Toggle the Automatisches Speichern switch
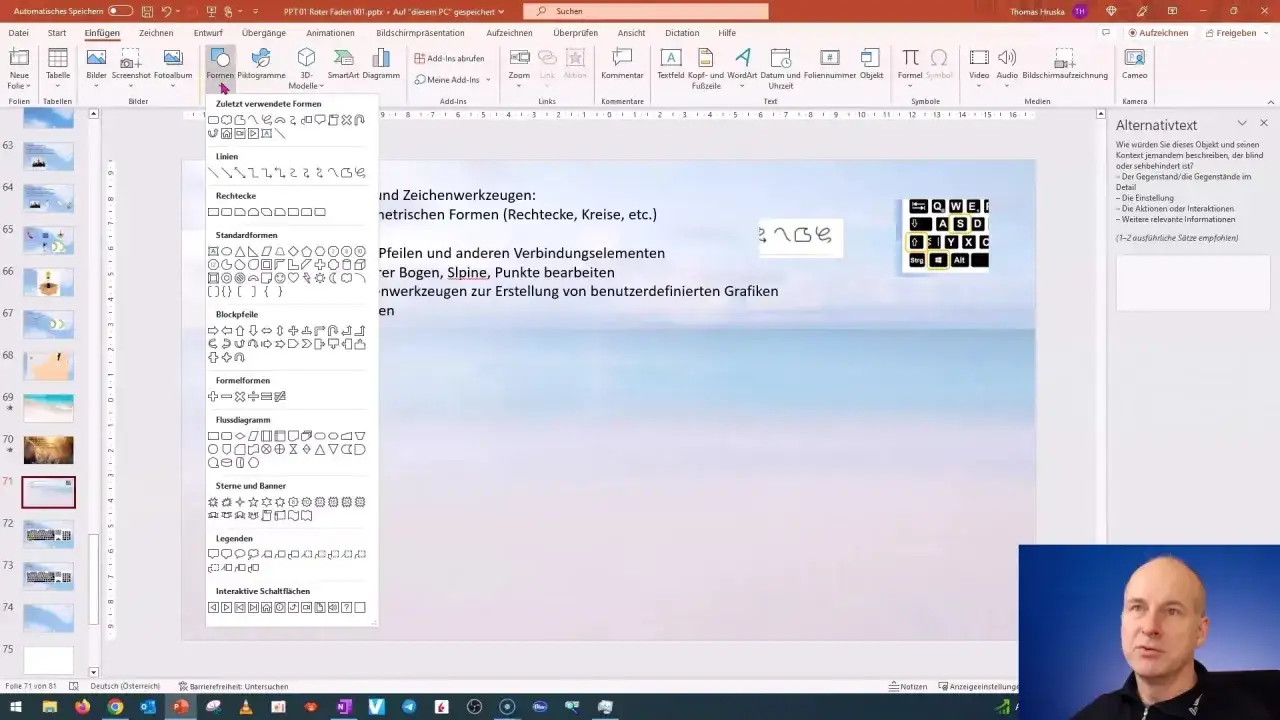Image resolution: width=1280 pixels, height=720 pixels. [120, 11]
